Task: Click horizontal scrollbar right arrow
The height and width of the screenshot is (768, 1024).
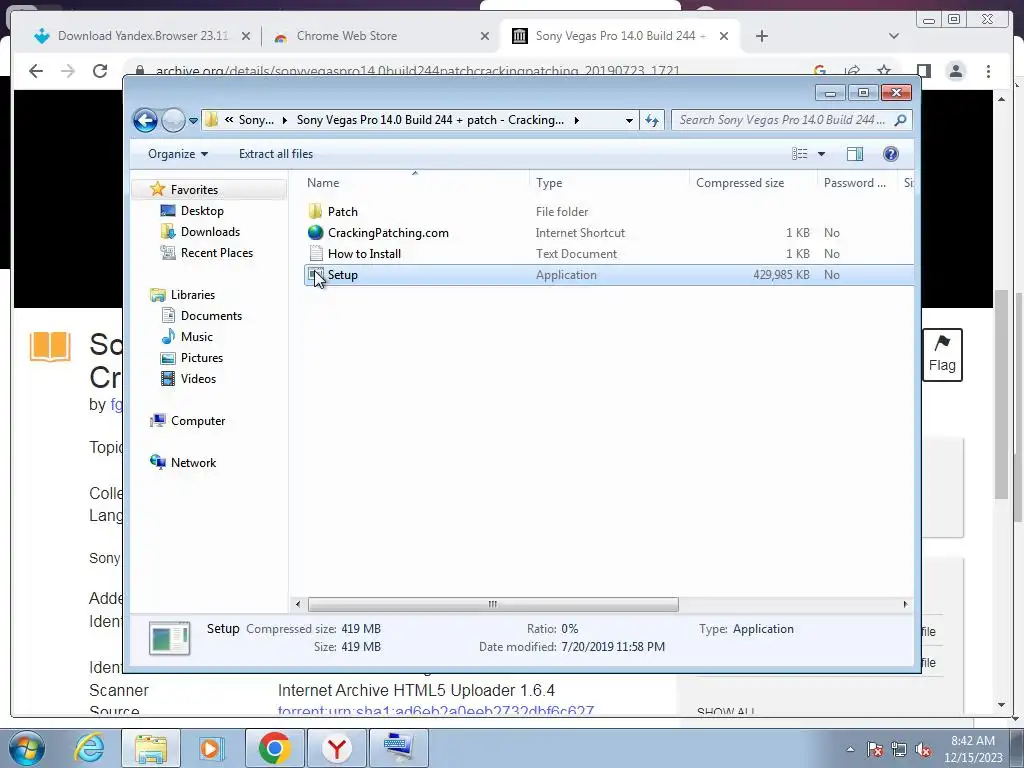Action: 905,604
